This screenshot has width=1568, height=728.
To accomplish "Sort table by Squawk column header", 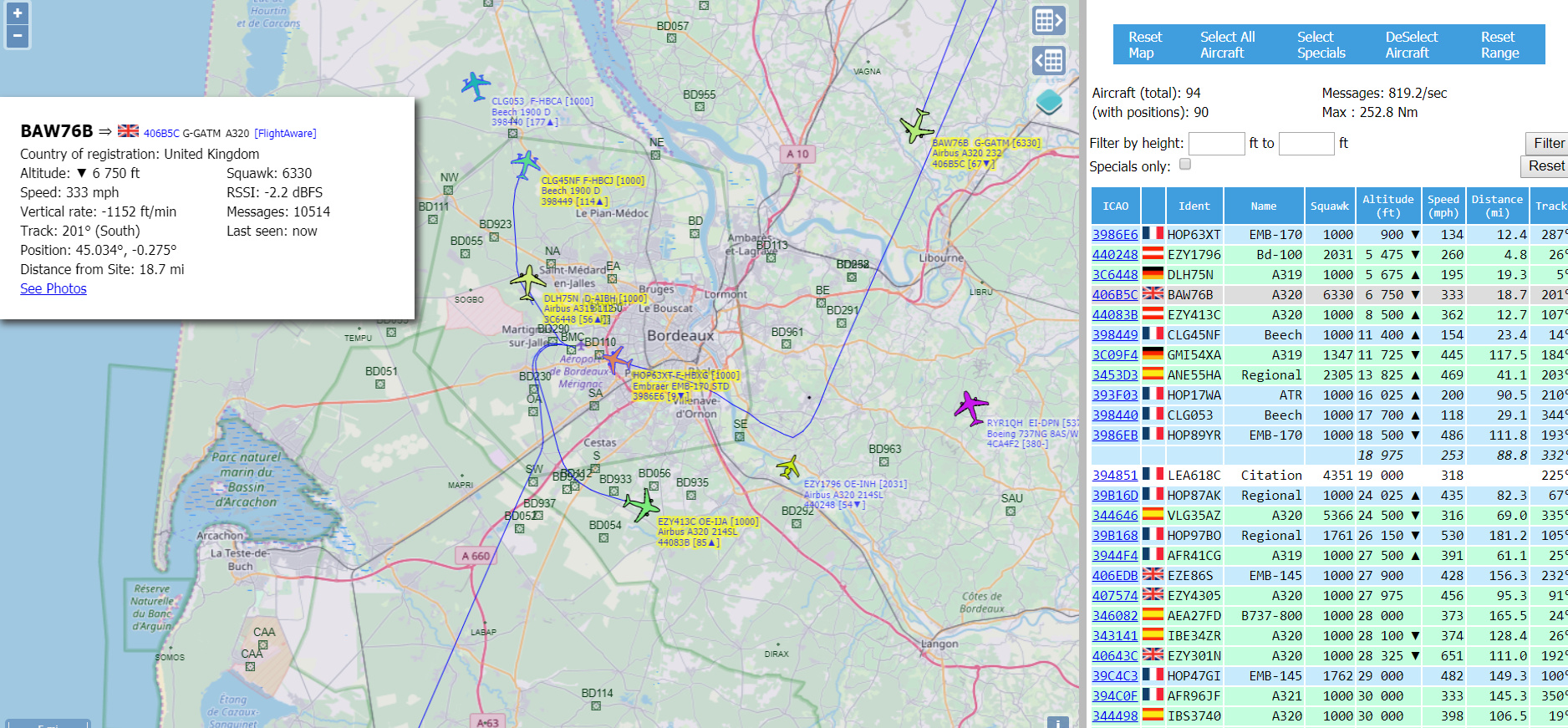I will coord(1329,206).
